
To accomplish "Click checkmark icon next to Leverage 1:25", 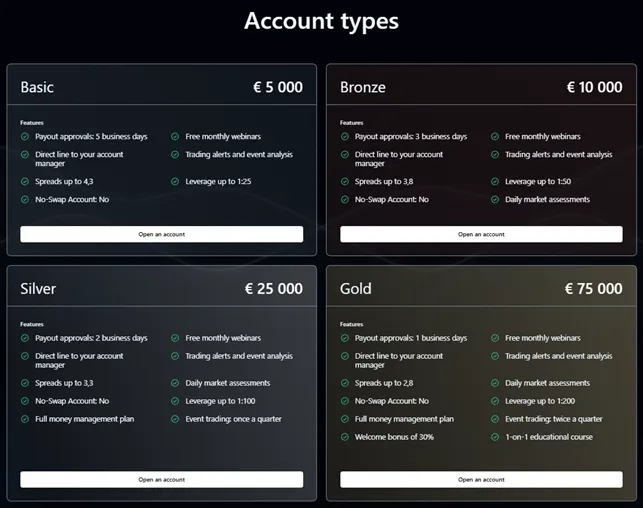I will coord(175,182).
